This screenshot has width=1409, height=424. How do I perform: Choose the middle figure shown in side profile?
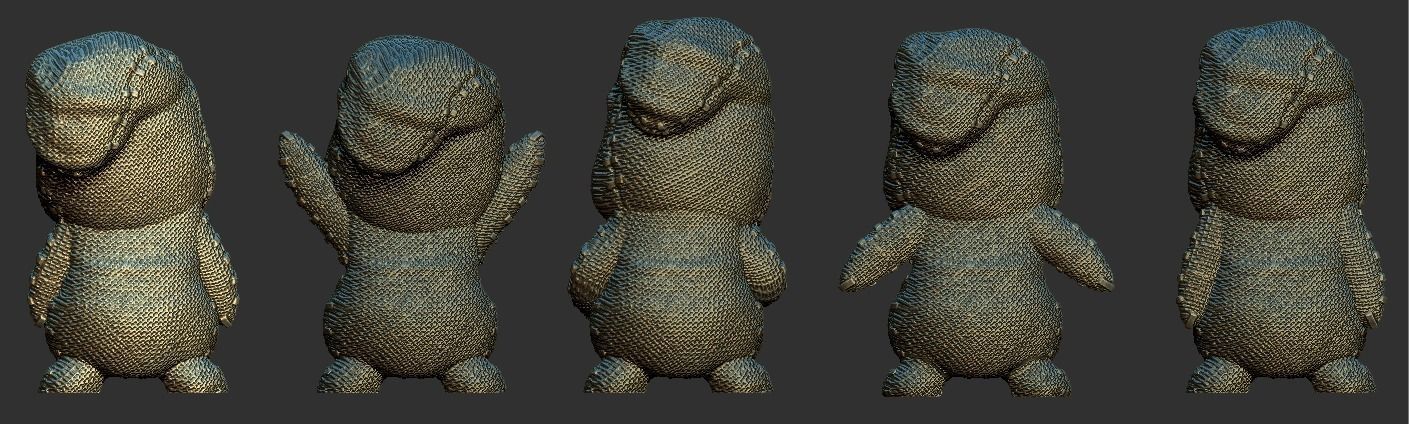tap(678, 206)
